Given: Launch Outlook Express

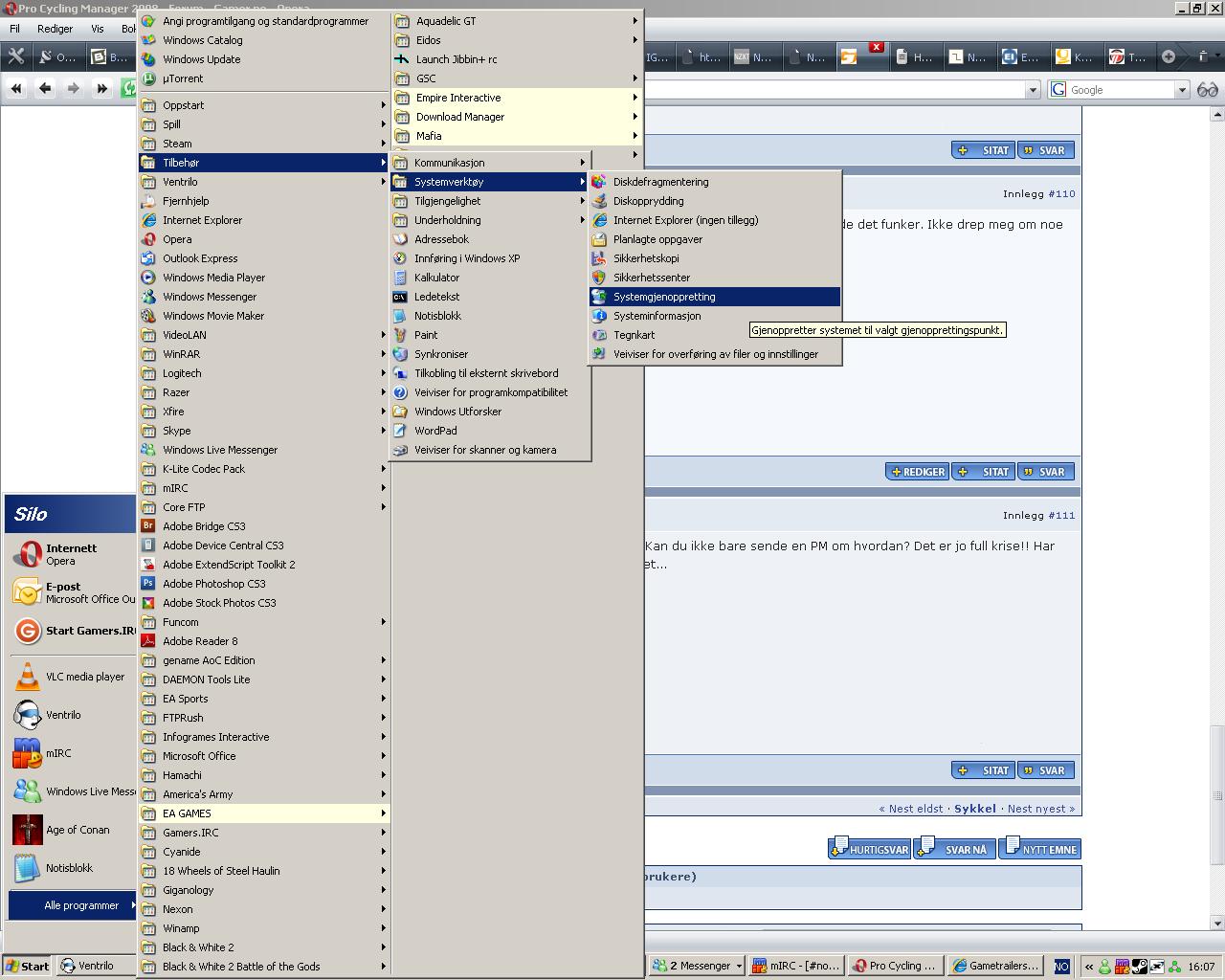Looking at the screenshot, I should 263,258.
